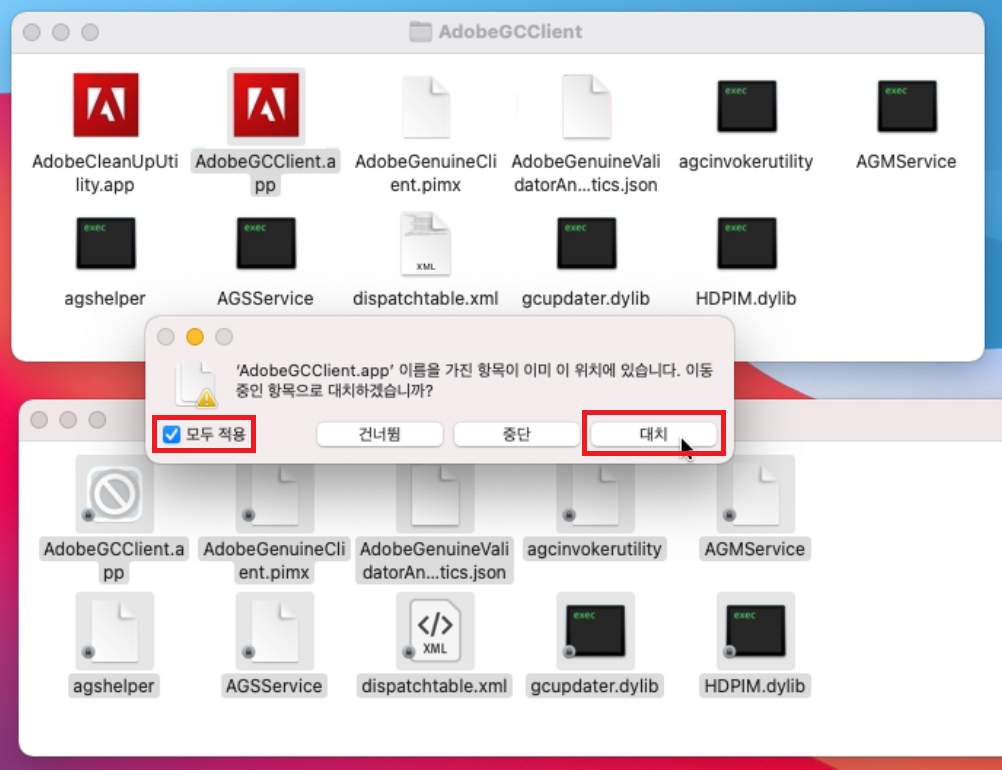
Task: Click gcupdater.dylib exec icon in bottom window
Action: (x=596, y=631)
